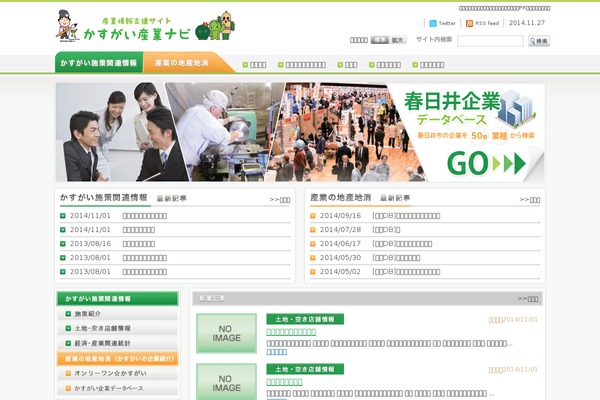
Task: Open sidebar item 土地・空き店舗情報
Action: [117, 328]
